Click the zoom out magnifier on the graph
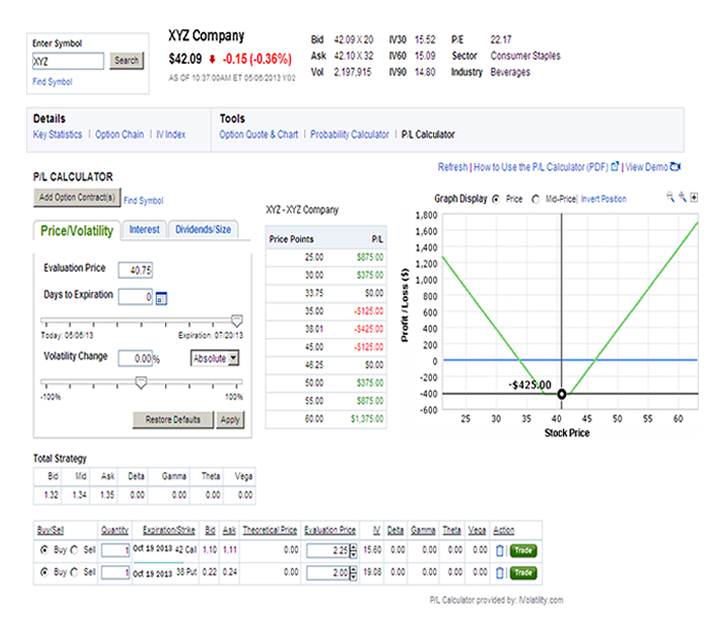Screen dimensions: 725x631 pos(671,198)
